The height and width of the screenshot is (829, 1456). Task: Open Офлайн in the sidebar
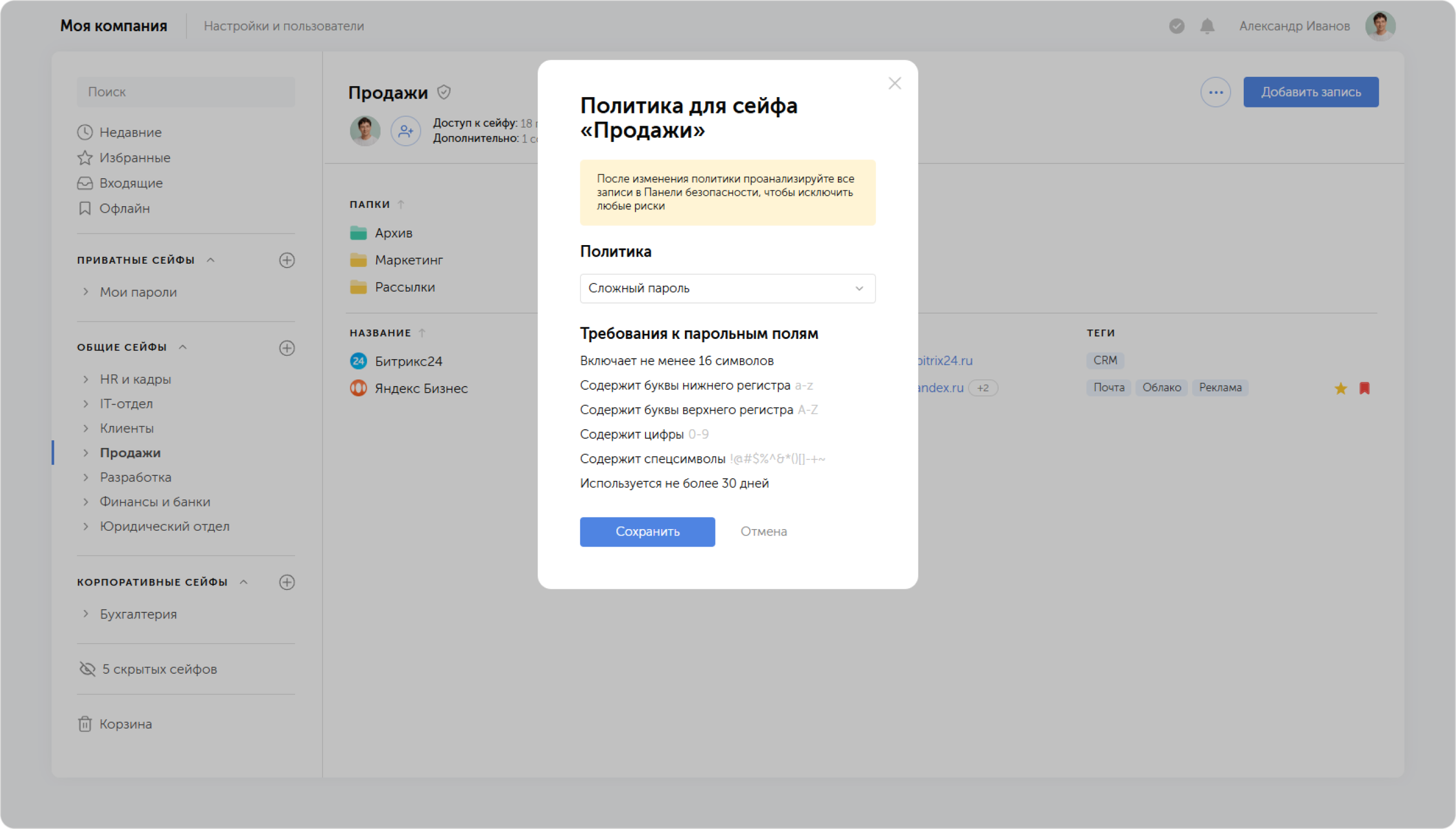[124, 209]
